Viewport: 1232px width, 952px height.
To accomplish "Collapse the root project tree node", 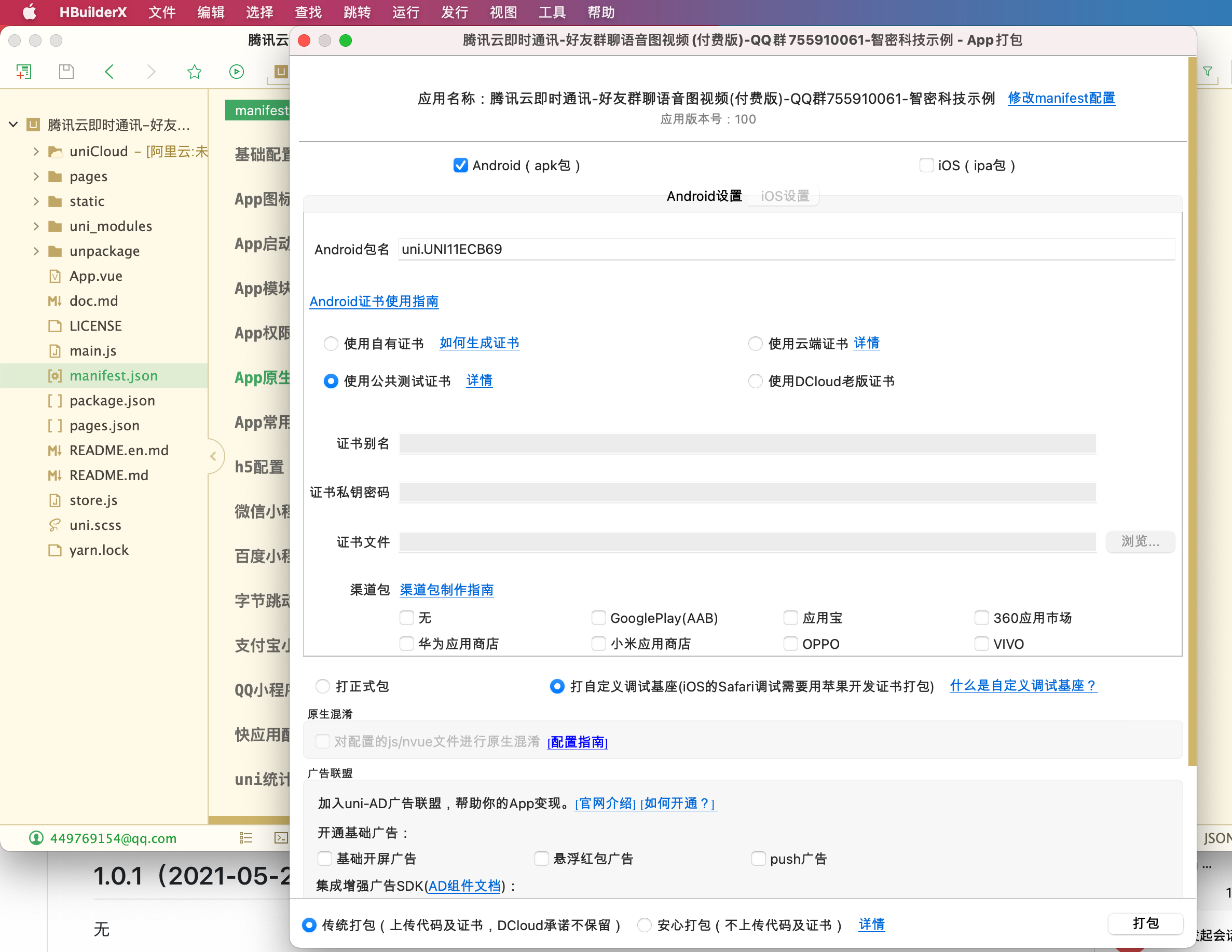I will (x=13, y=125).
